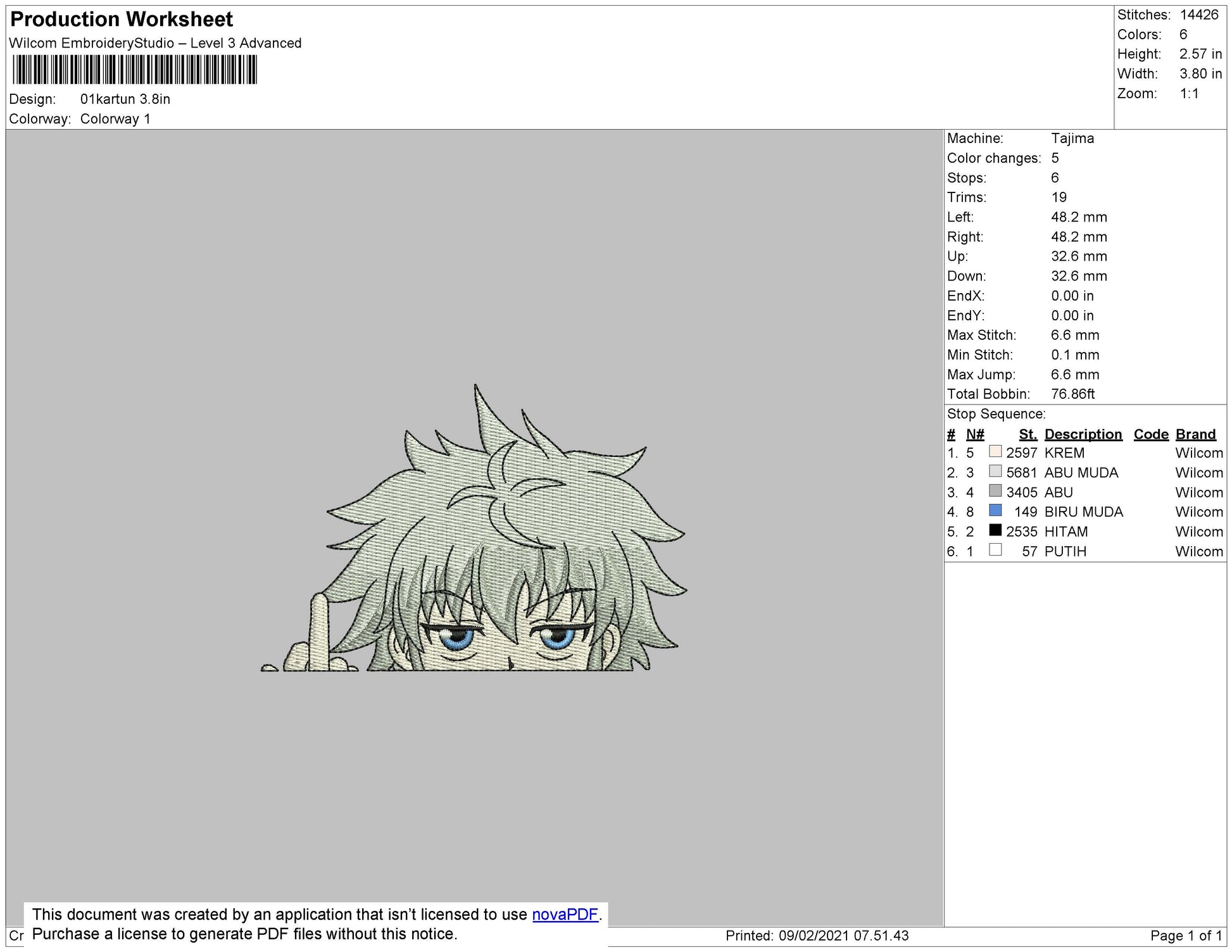Select the KREM color swatch
Screen dimensions: 1232x952
(x=995, y=451)
